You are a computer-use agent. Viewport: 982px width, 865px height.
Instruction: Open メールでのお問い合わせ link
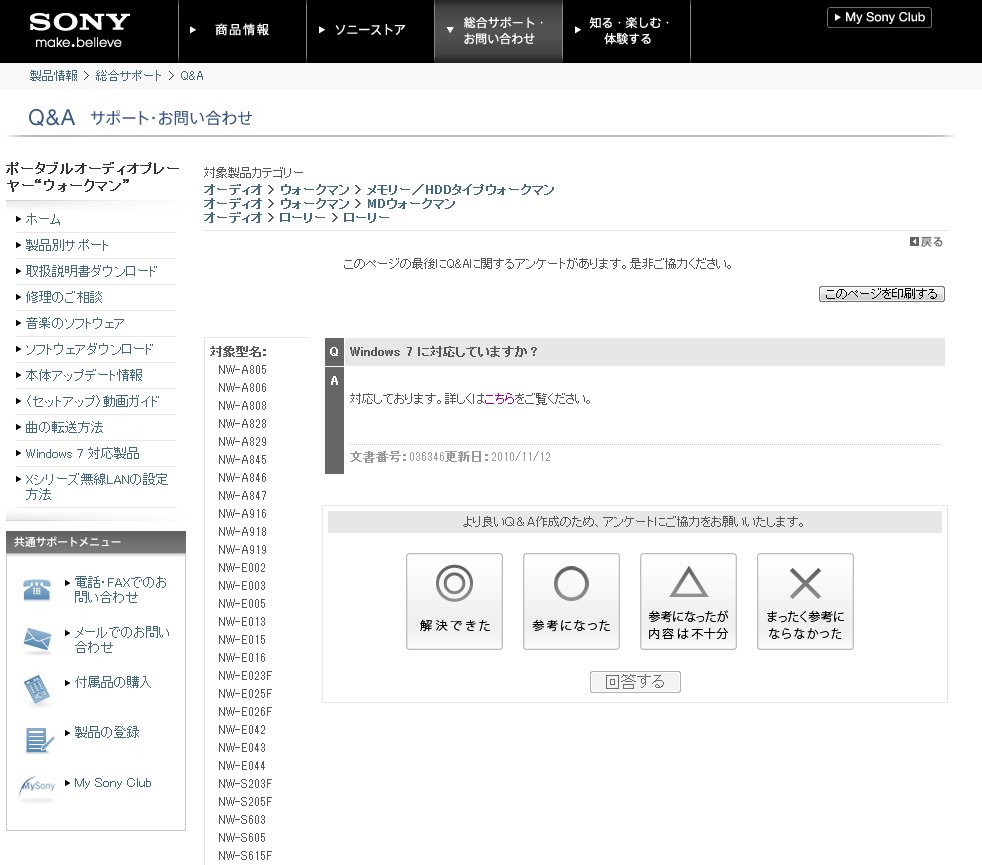[x=122, y=640]
